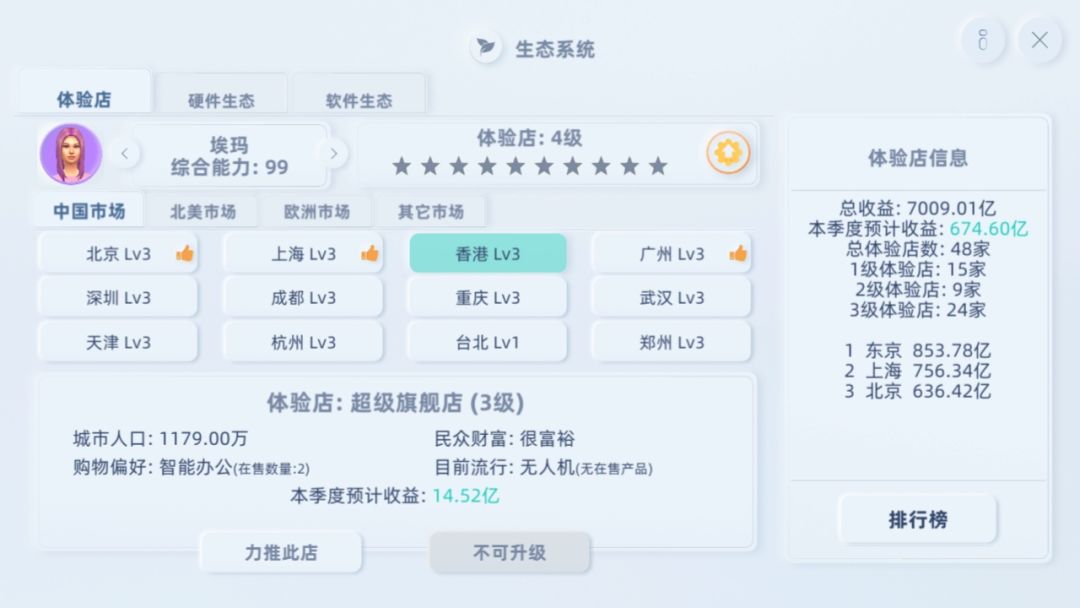Go to previous manager with left arrow
This screenshot has width=1080, height=608.
coord(125,154)
